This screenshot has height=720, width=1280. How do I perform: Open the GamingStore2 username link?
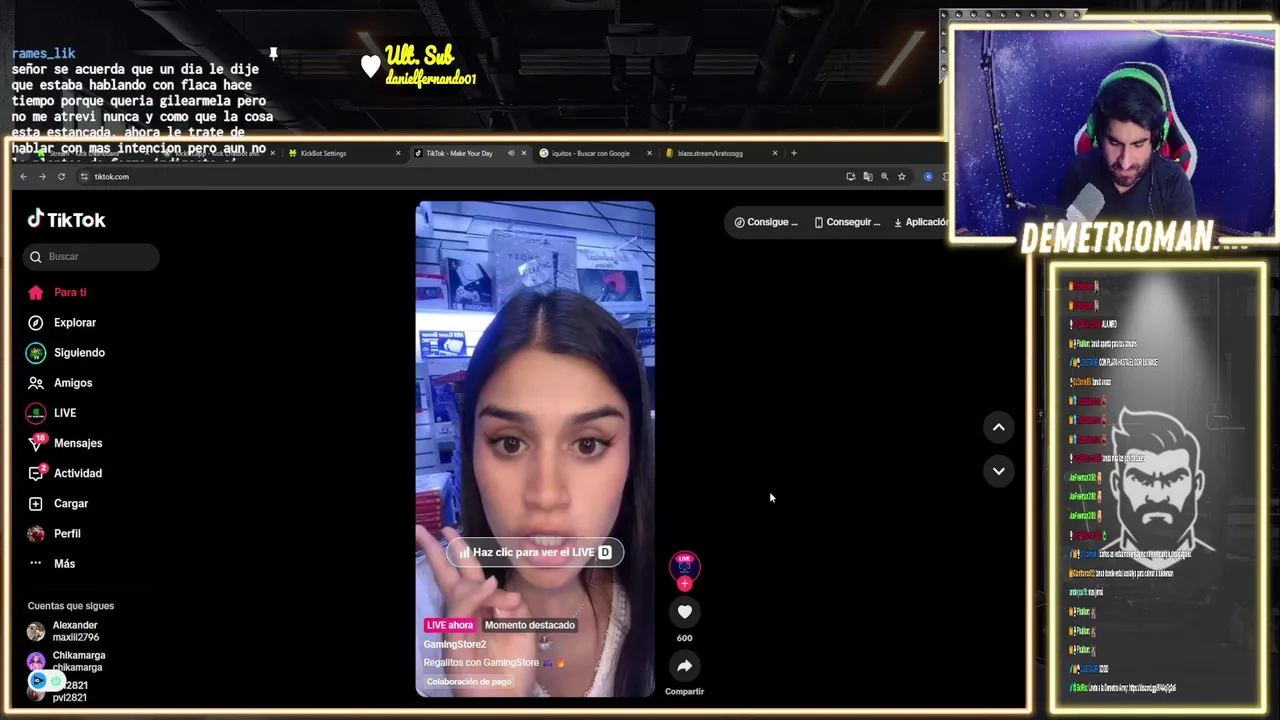pos(455,644)
